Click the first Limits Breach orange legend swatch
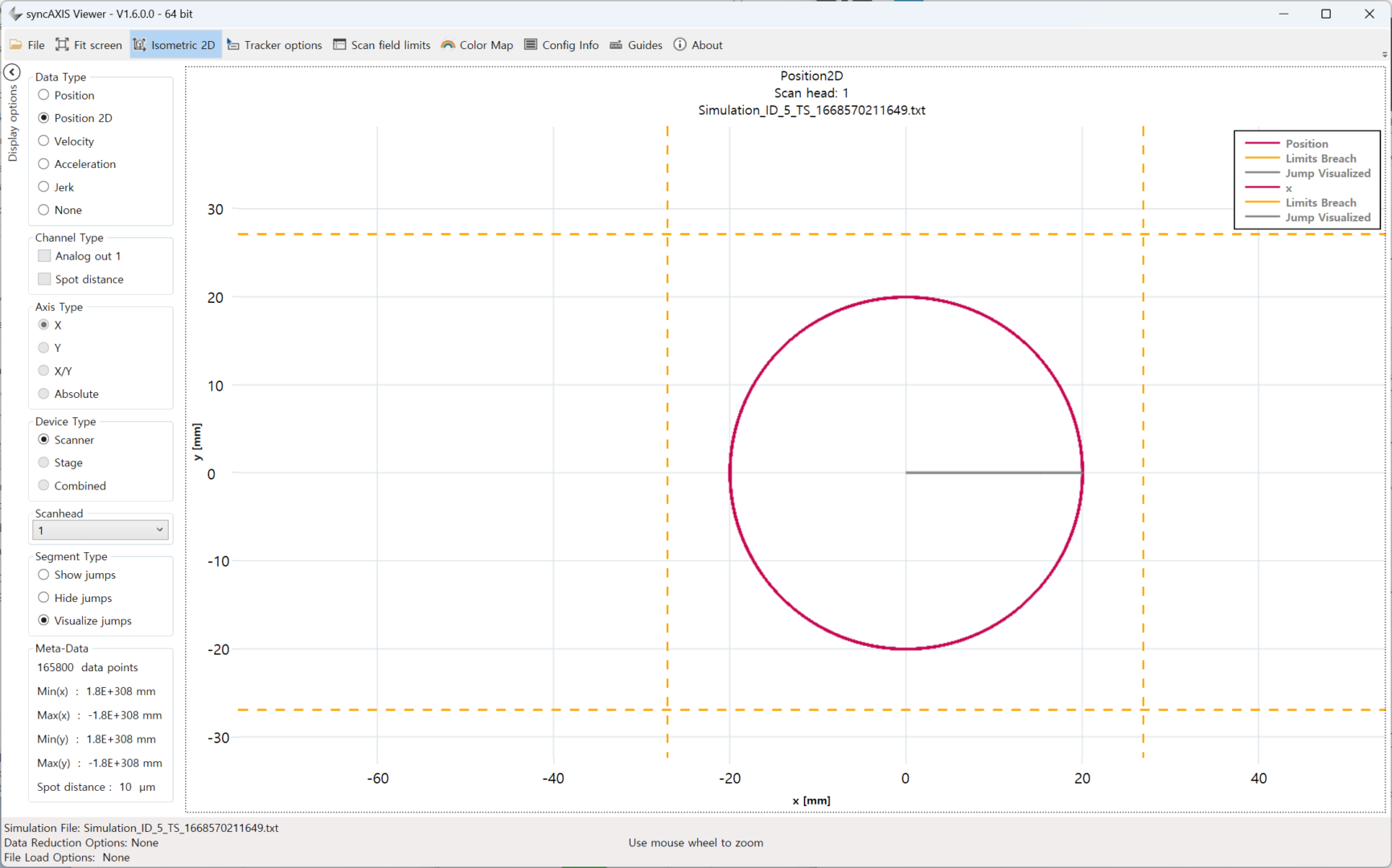This screenshot has height=868, width=1392. click(x=1262, y=158)
